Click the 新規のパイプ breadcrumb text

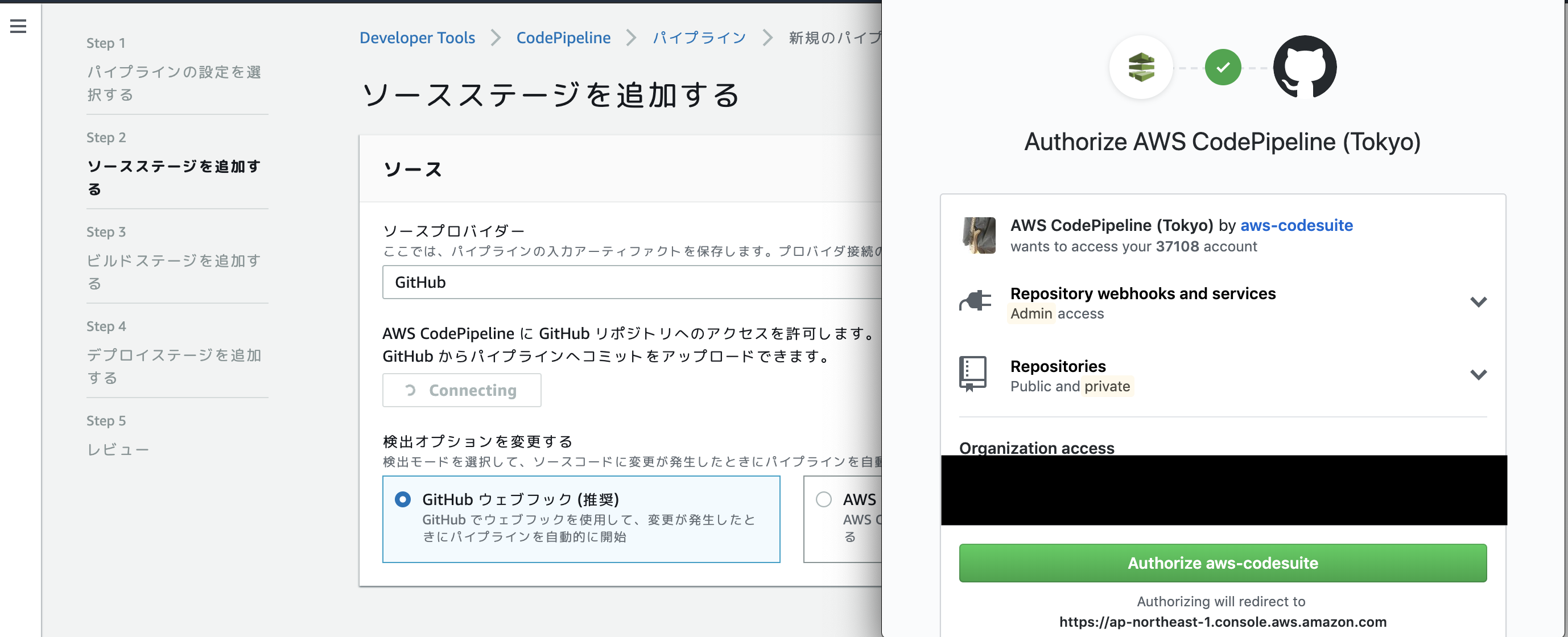(x=835, y=38)
